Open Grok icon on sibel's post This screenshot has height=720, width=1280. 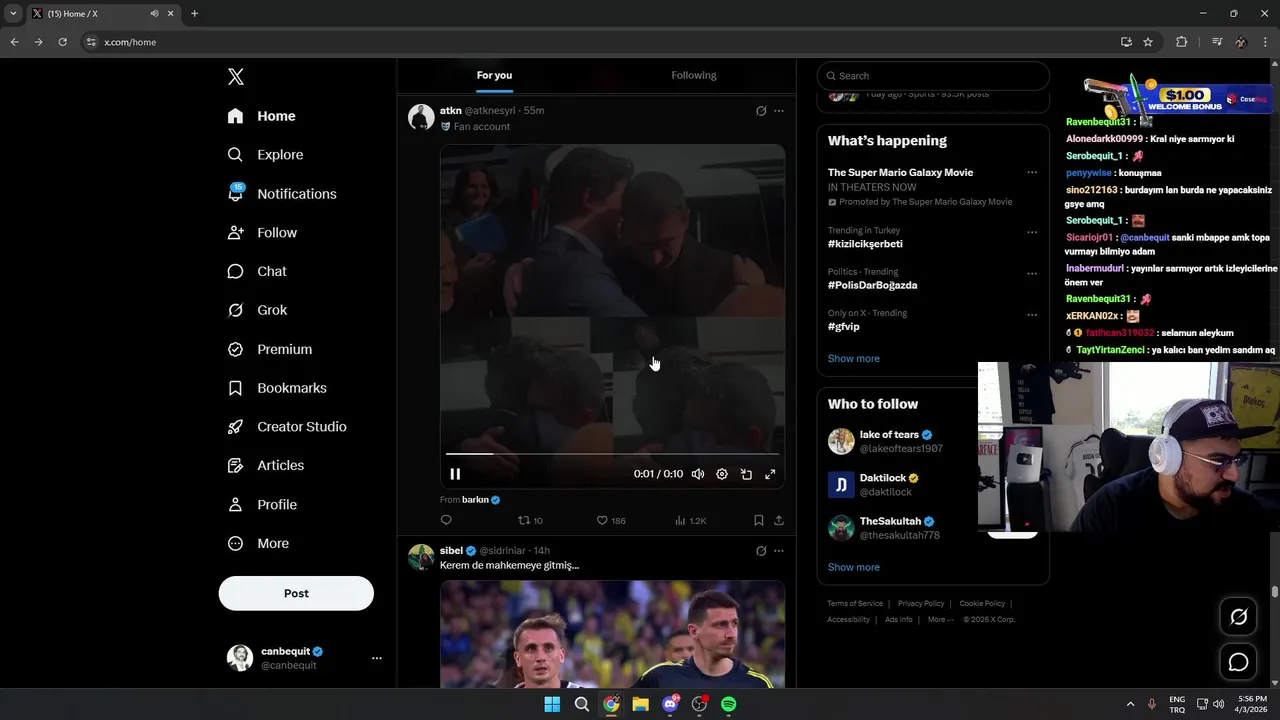click(x=761, y=551)
